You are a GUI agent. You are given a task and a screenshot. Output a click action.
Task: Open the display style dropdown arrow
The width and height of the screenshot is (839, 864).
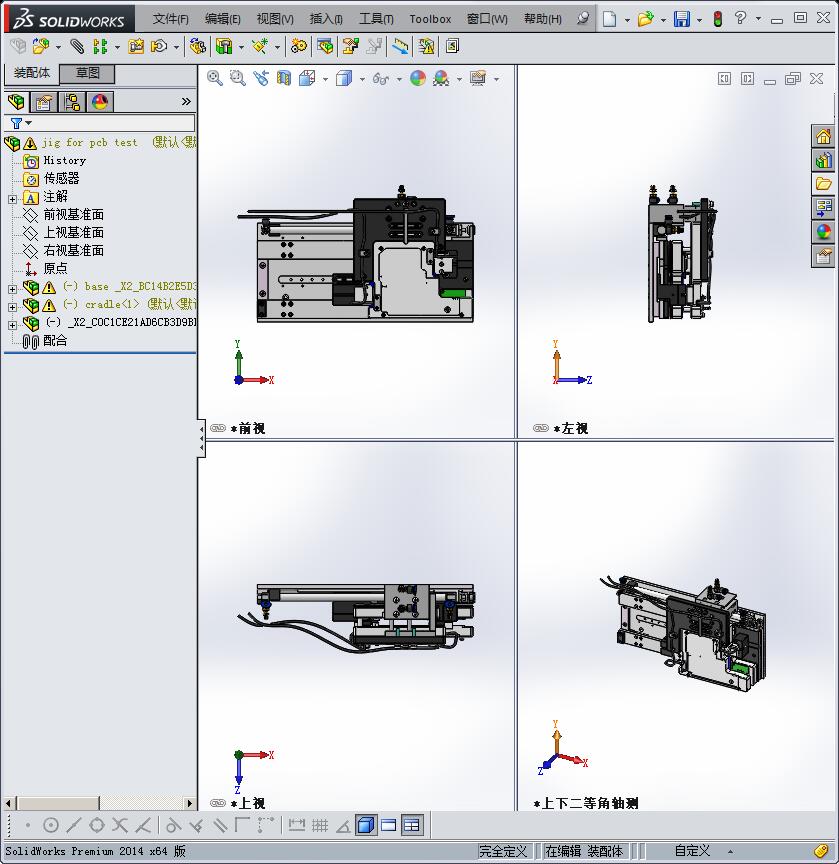[x=361, y=78]
